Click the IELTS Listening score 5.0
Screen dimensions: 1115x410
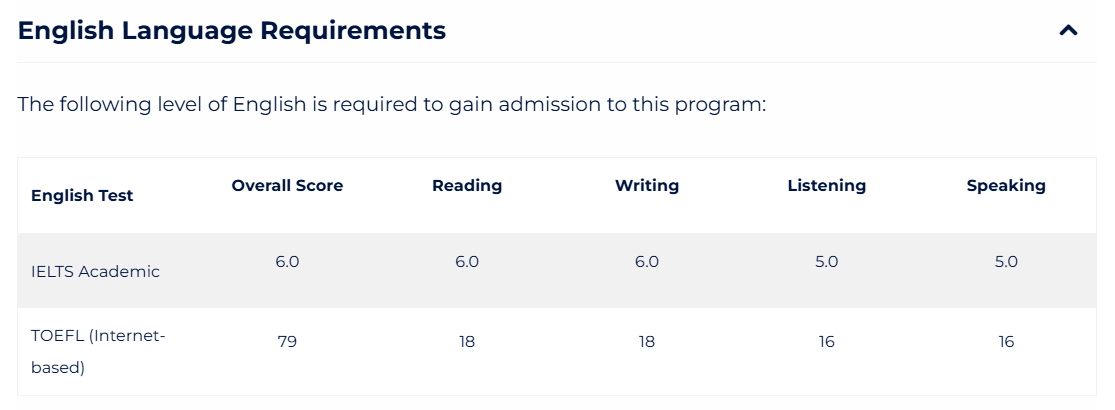[x=826, y=261]
